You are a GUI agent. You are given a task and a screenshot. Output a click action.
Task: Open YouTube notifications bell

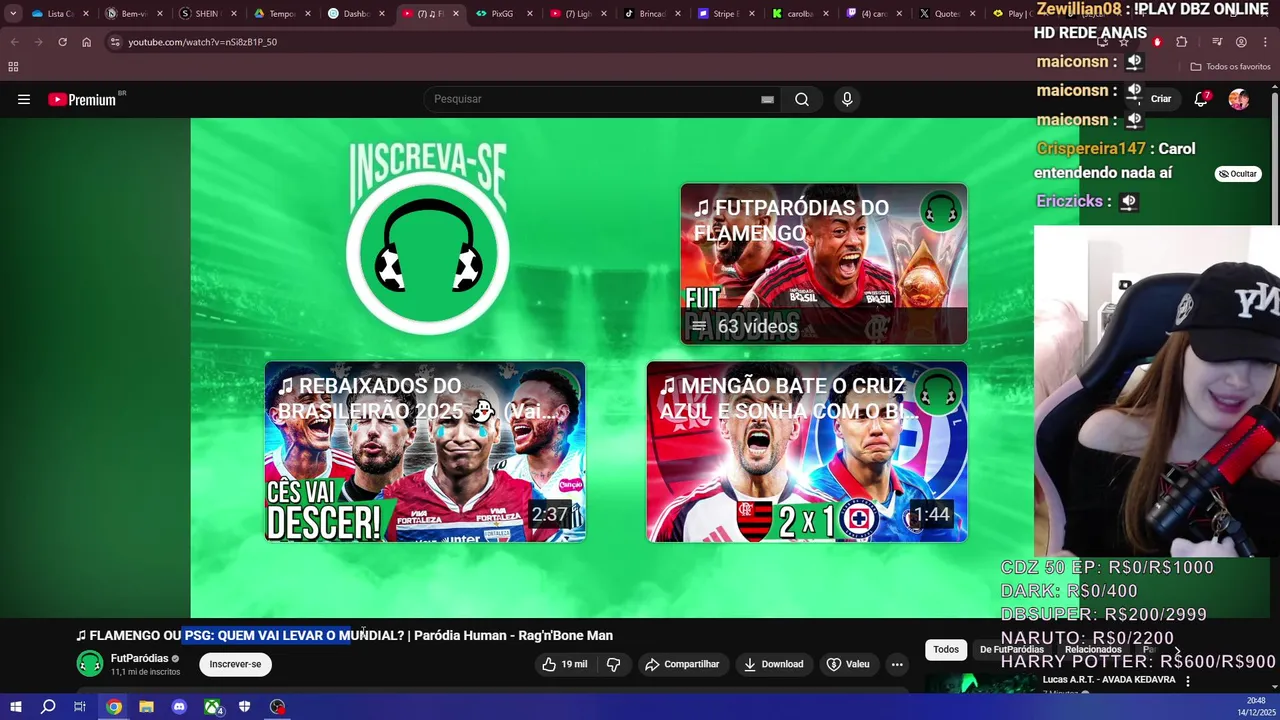coord(1202,99)
